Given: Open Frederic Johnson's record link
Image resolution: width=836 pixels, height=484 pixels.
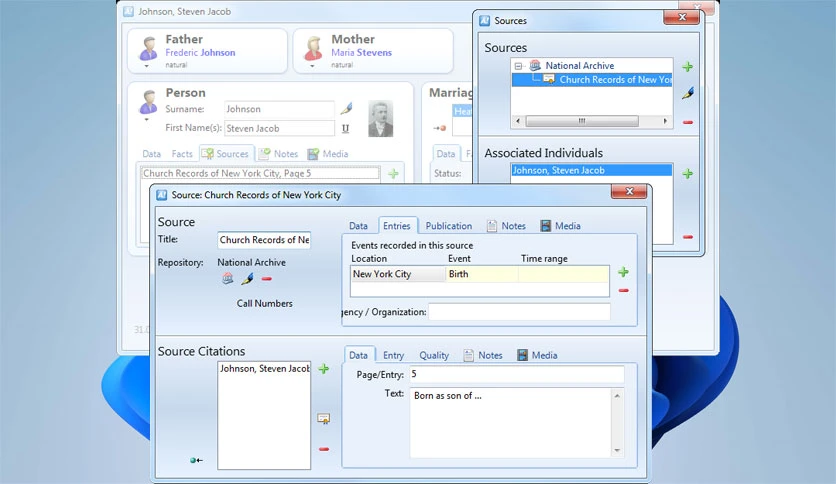Looking at the screenshot, I should pos(200,52).
